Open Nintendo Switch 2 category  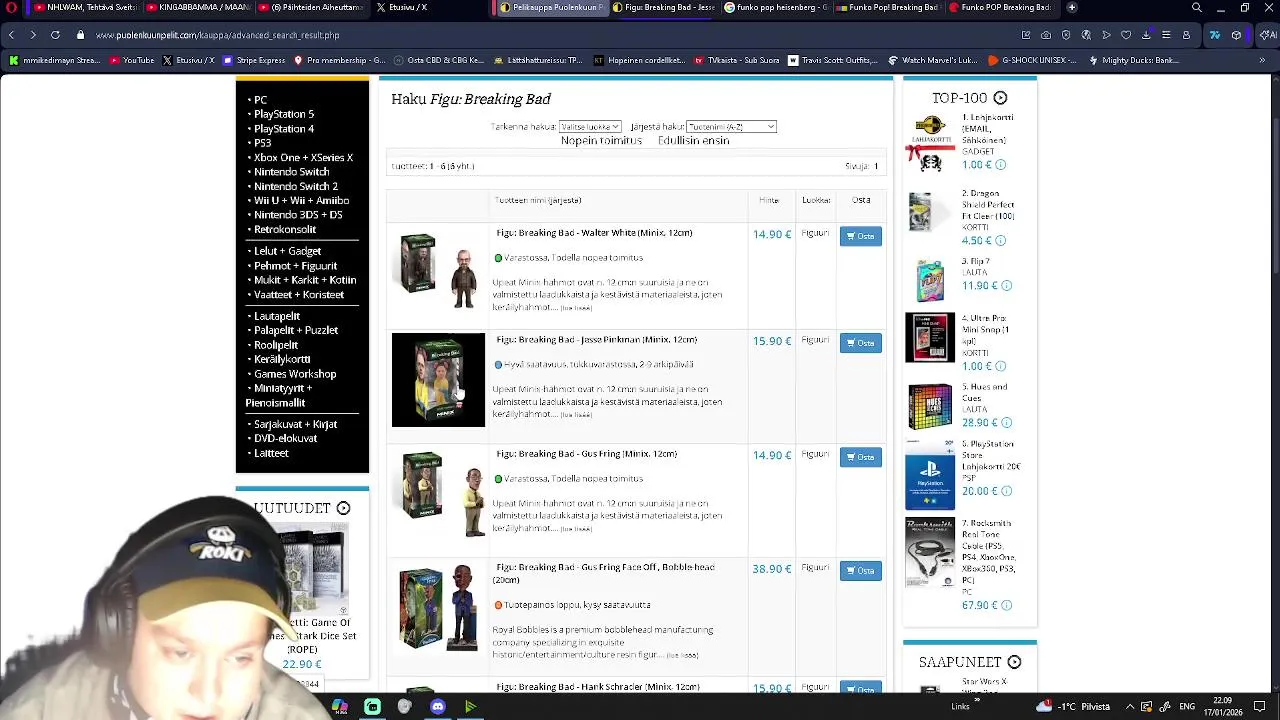point(296,186)
